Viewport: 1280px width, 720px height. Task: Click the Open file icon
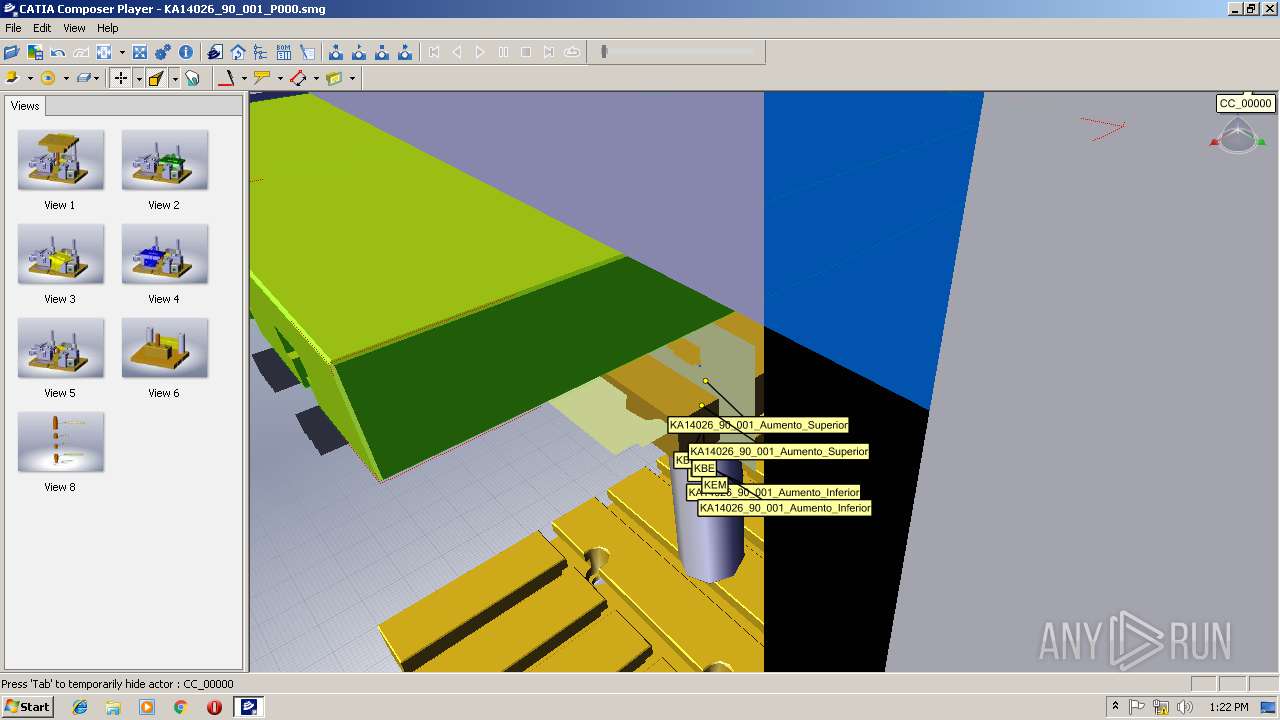(12, 52)
